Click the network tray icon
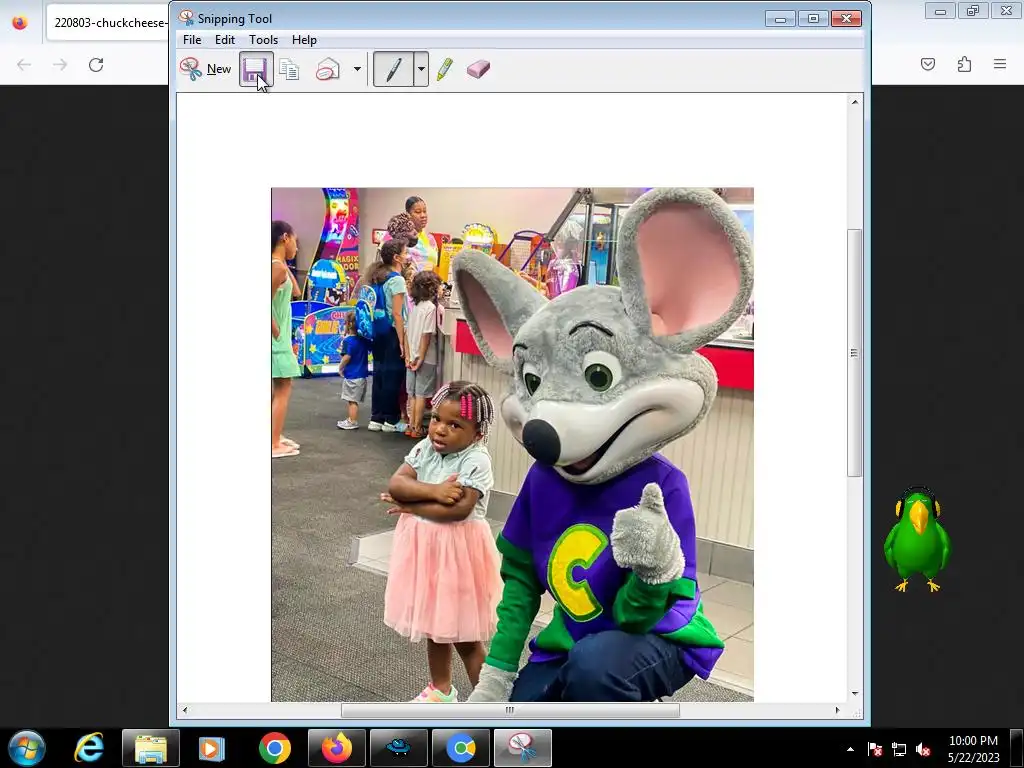 coord(899,749)
